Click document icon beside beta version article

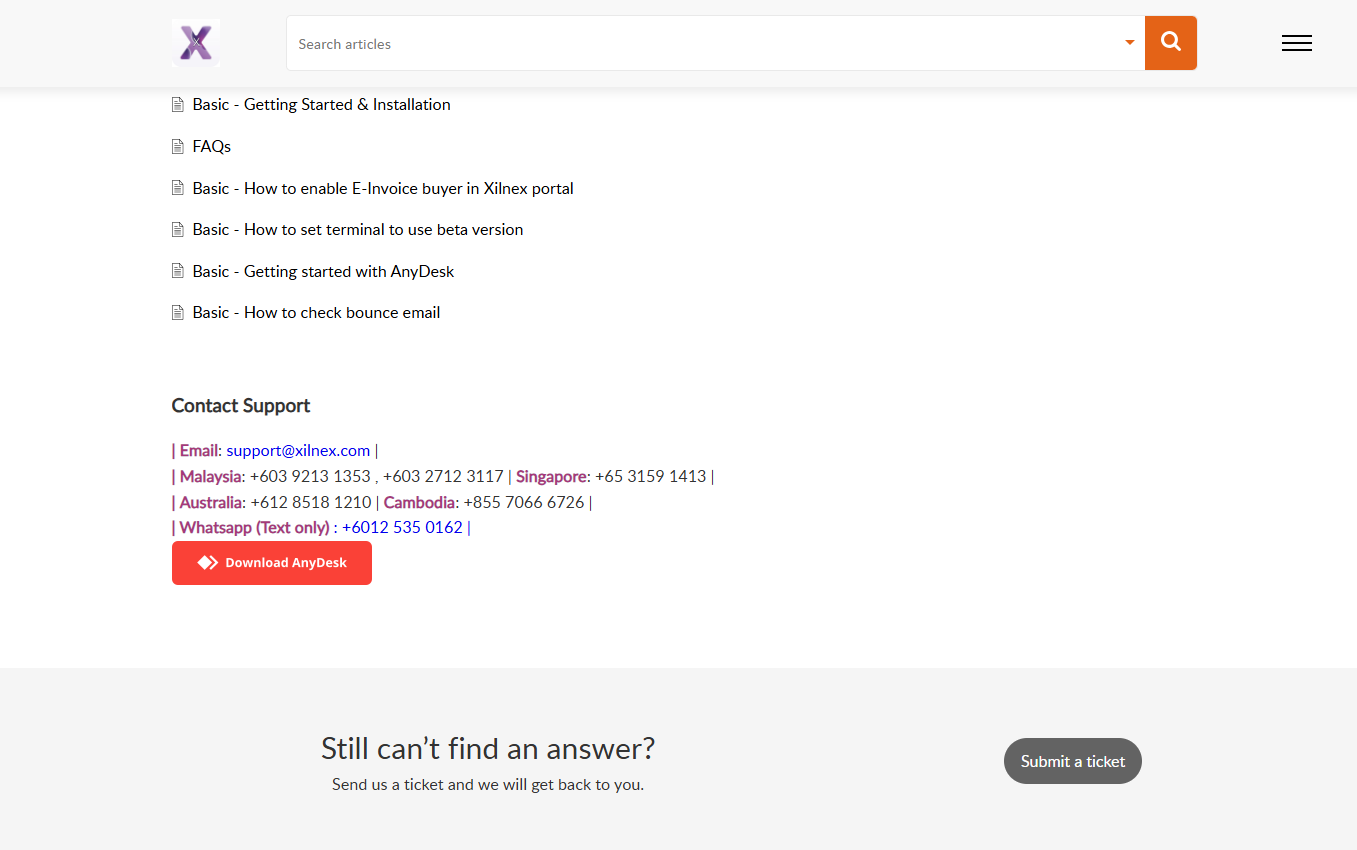(178, 230)
